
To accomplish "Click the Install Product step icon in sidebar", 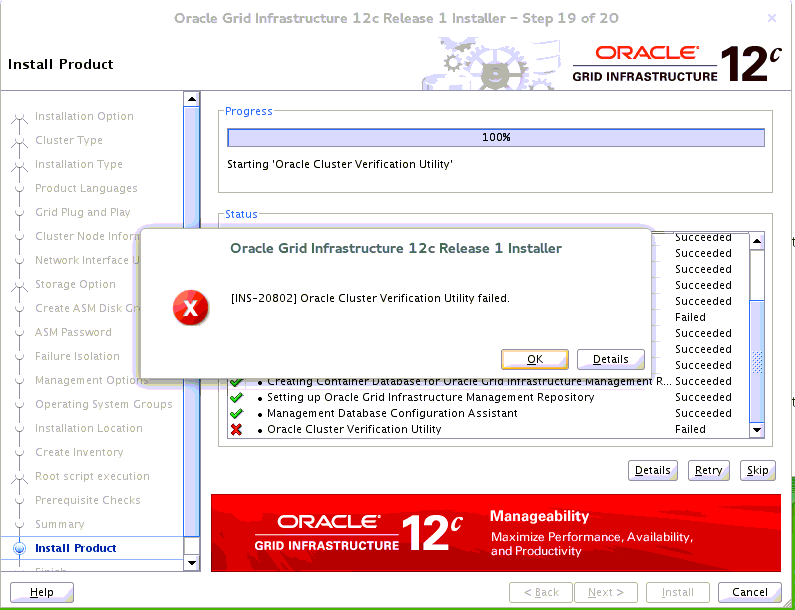I will pyautogui.click(x=20, y=548).
